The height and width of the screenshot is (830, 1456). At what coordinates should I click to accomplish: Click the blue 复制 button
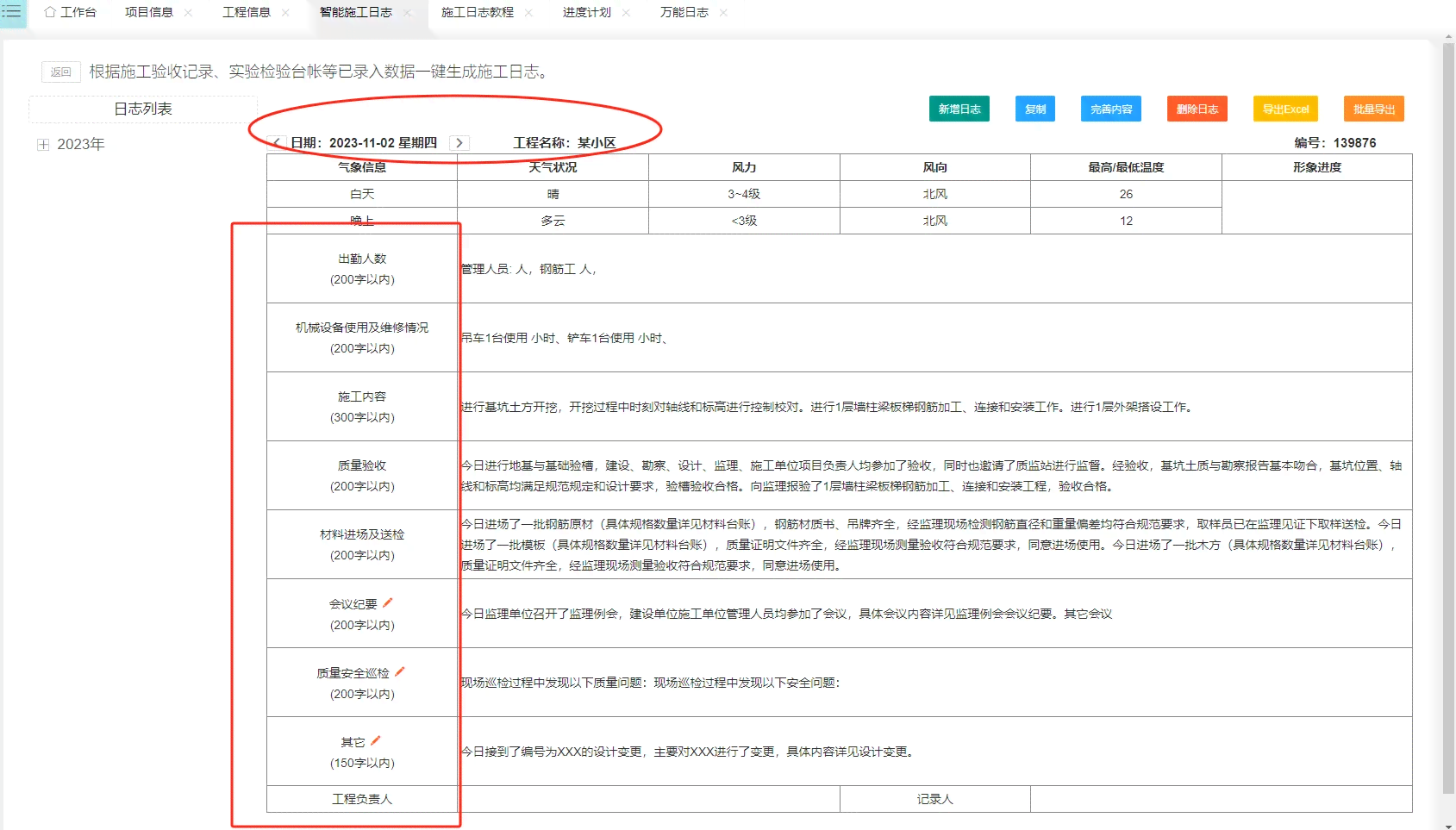point(1035,109)
